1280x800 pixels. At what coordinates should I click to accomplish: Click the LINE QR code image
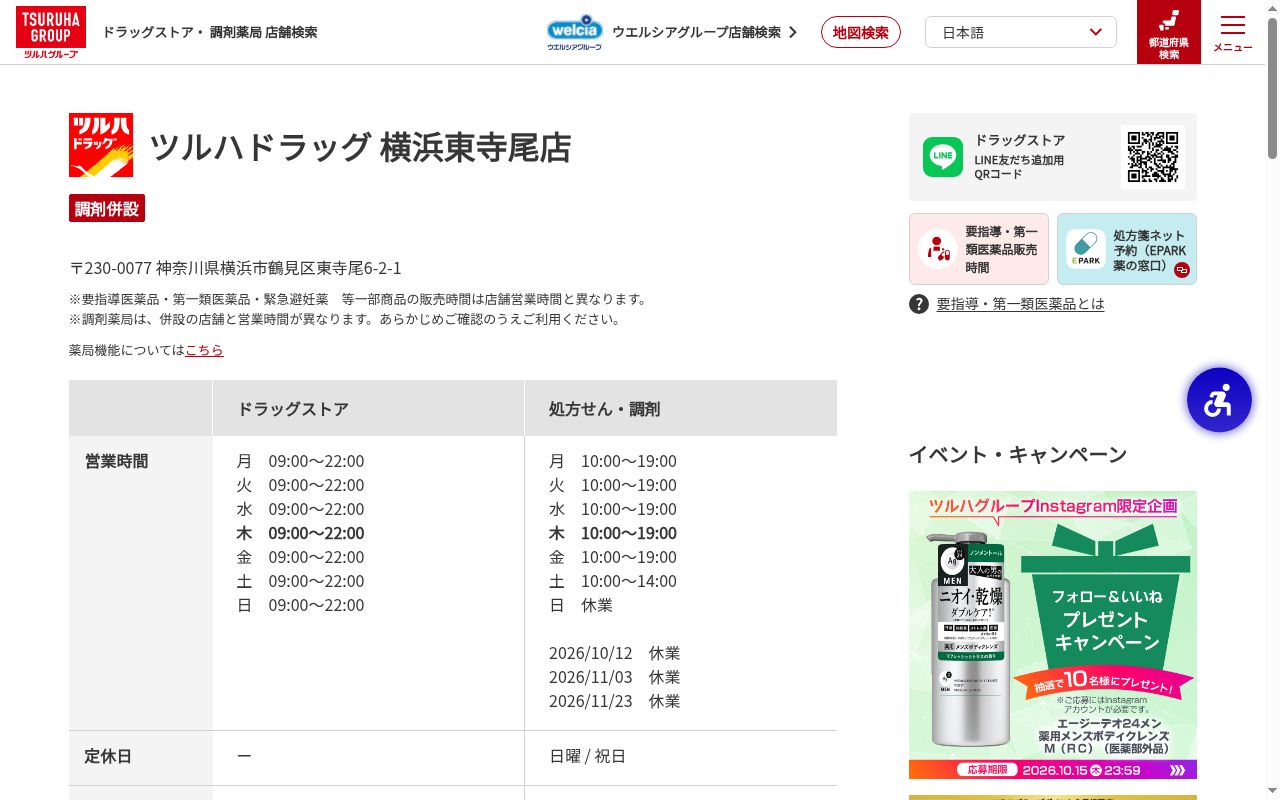point(1153,157)
